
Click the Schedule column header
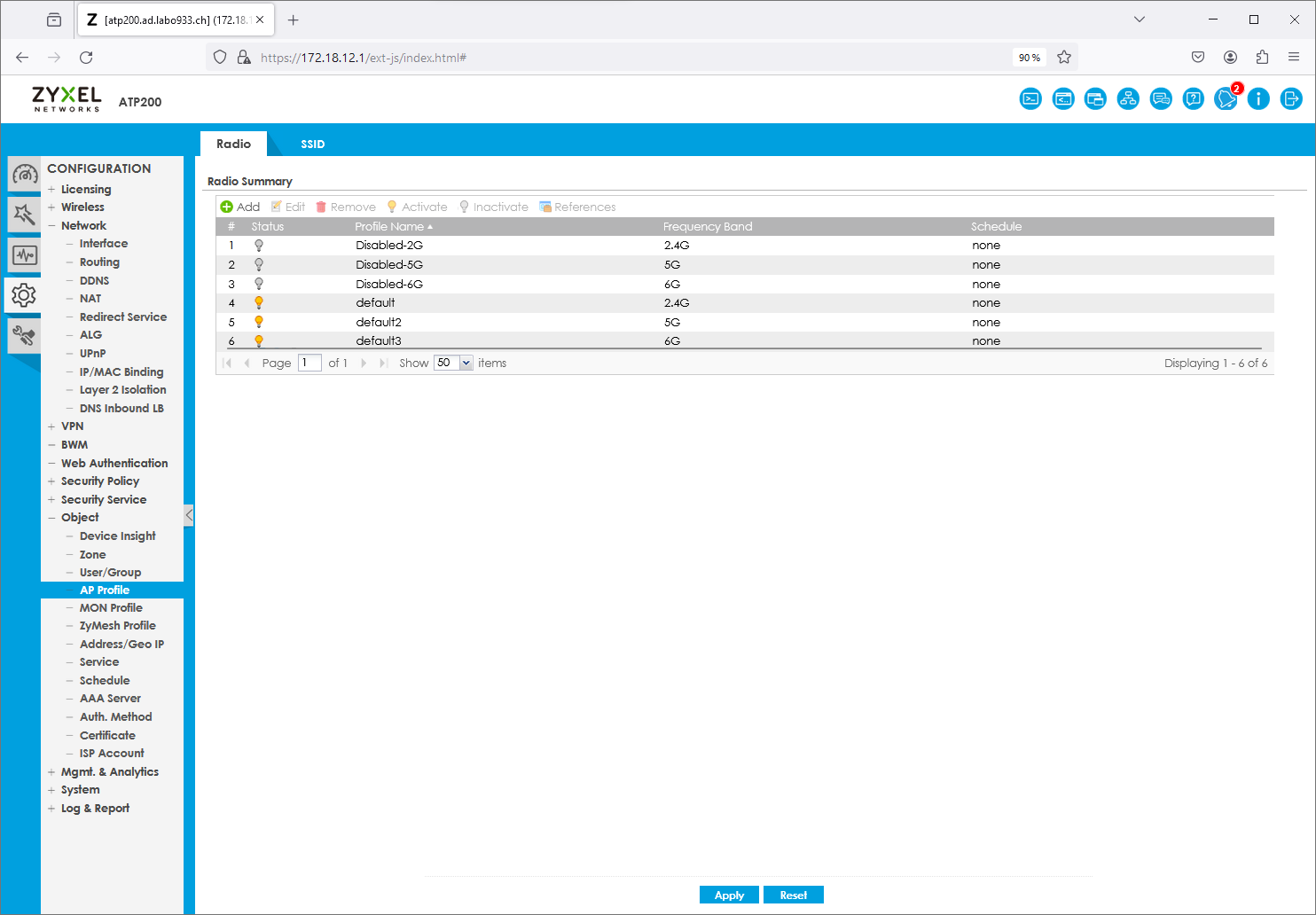coord(996,226)
